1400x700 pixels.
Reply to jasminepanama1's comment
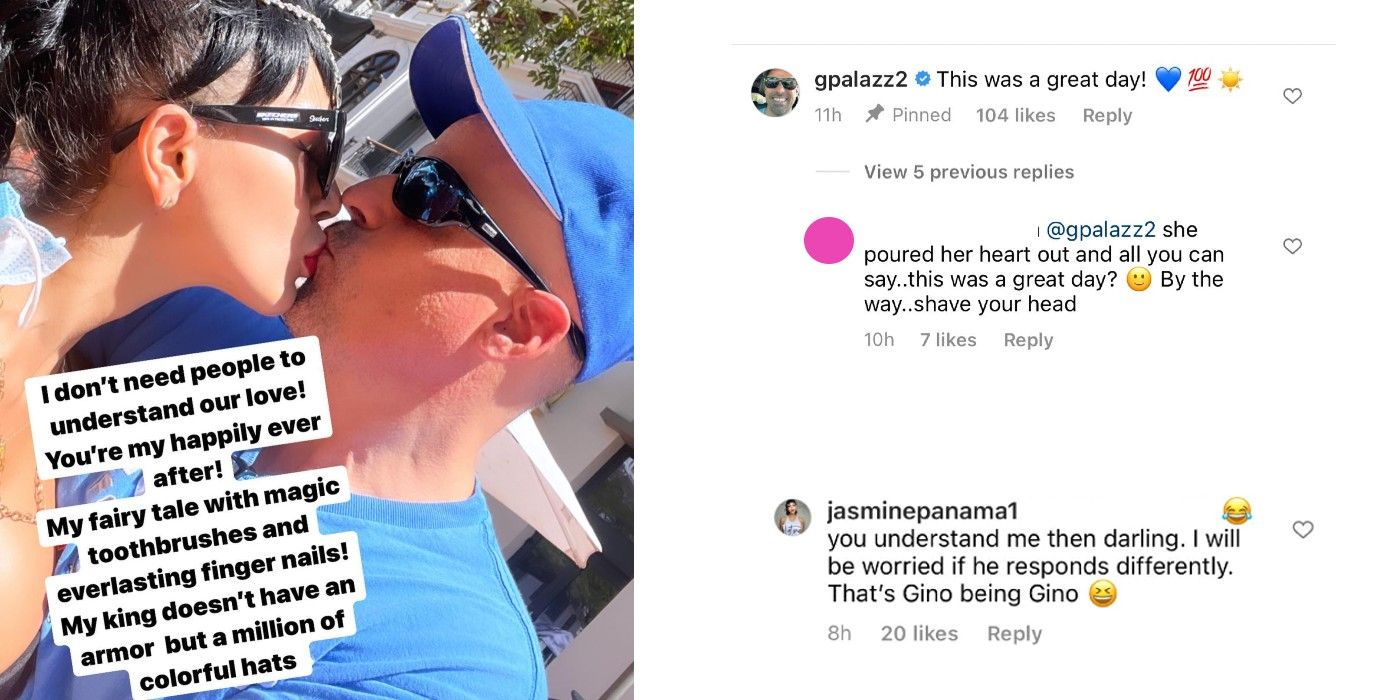click(1014, 634)
